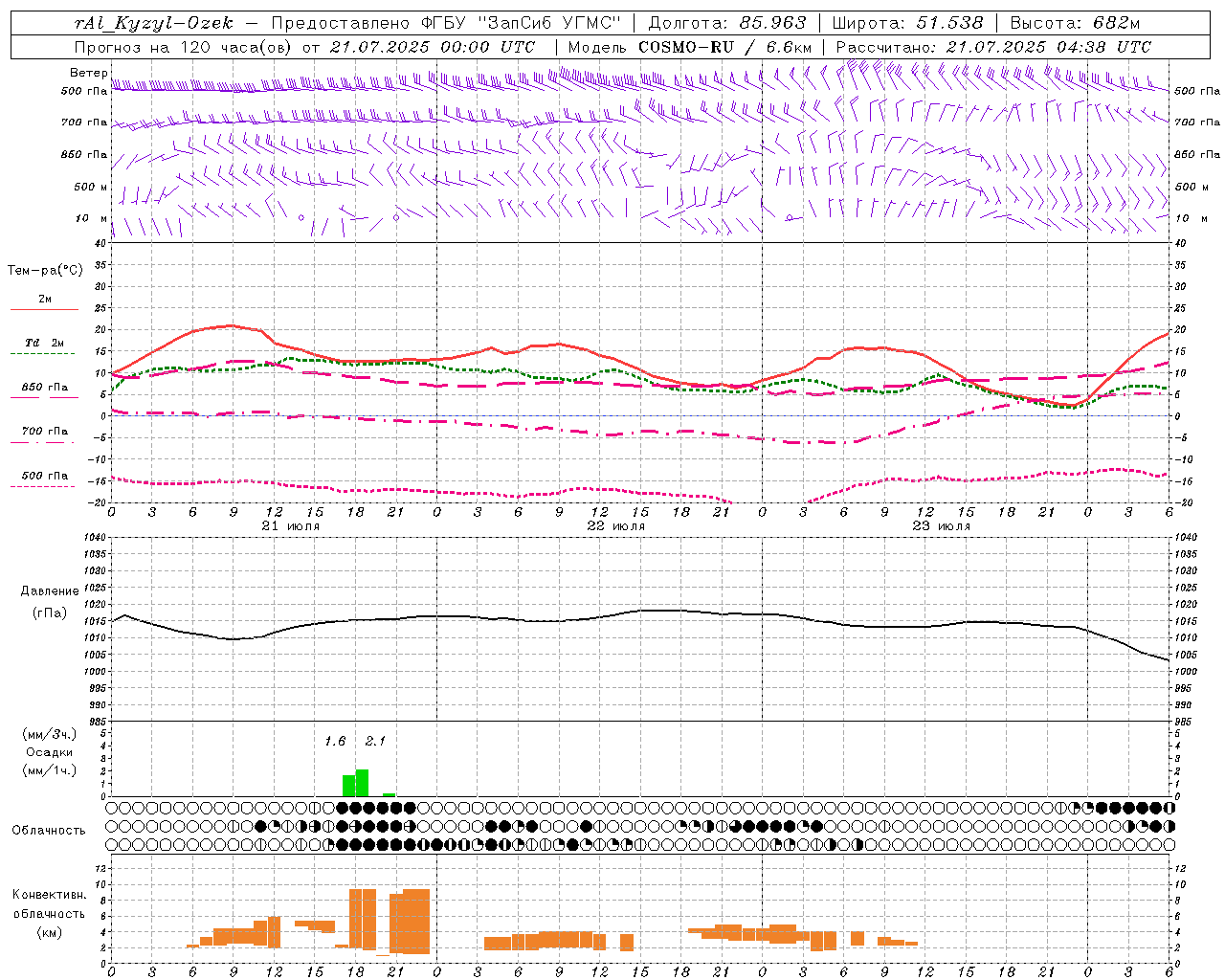Click the "Td 2м" dew point legend entry

[x=45, y=343]
